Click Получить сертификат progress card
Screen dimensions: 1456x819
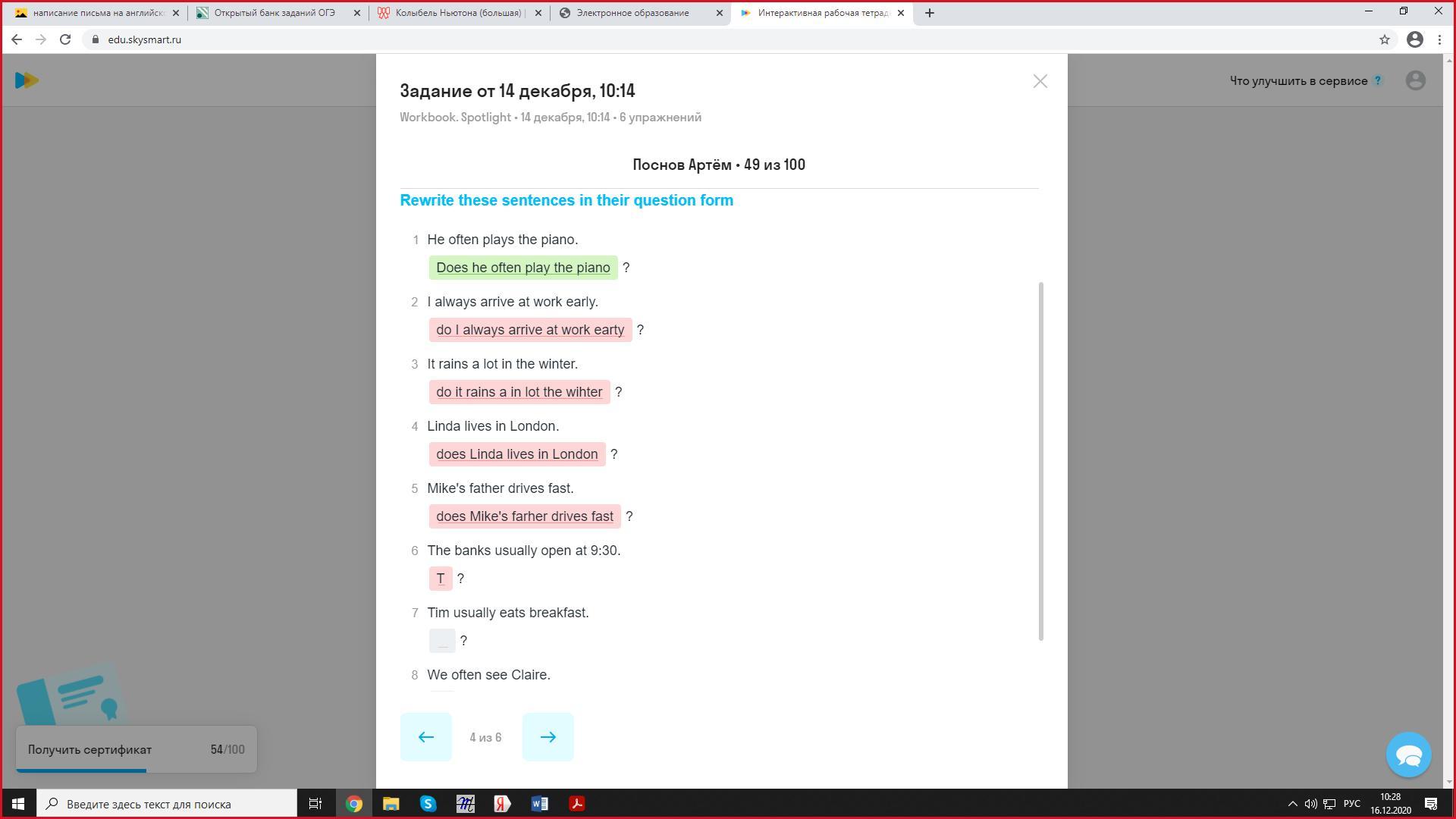(136, 749)
